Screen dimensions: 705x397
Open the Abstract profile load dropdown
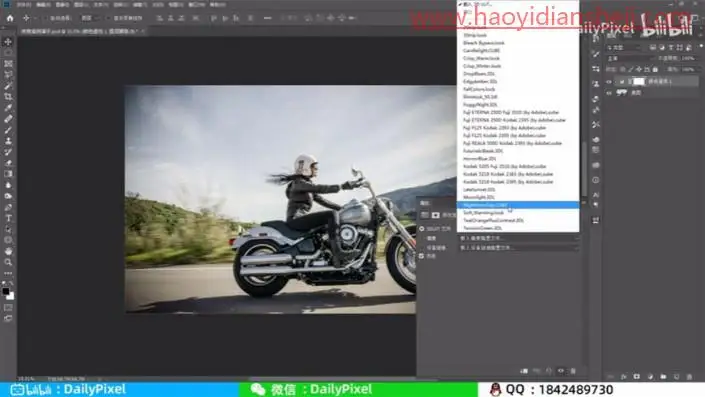tap(518, 238)
